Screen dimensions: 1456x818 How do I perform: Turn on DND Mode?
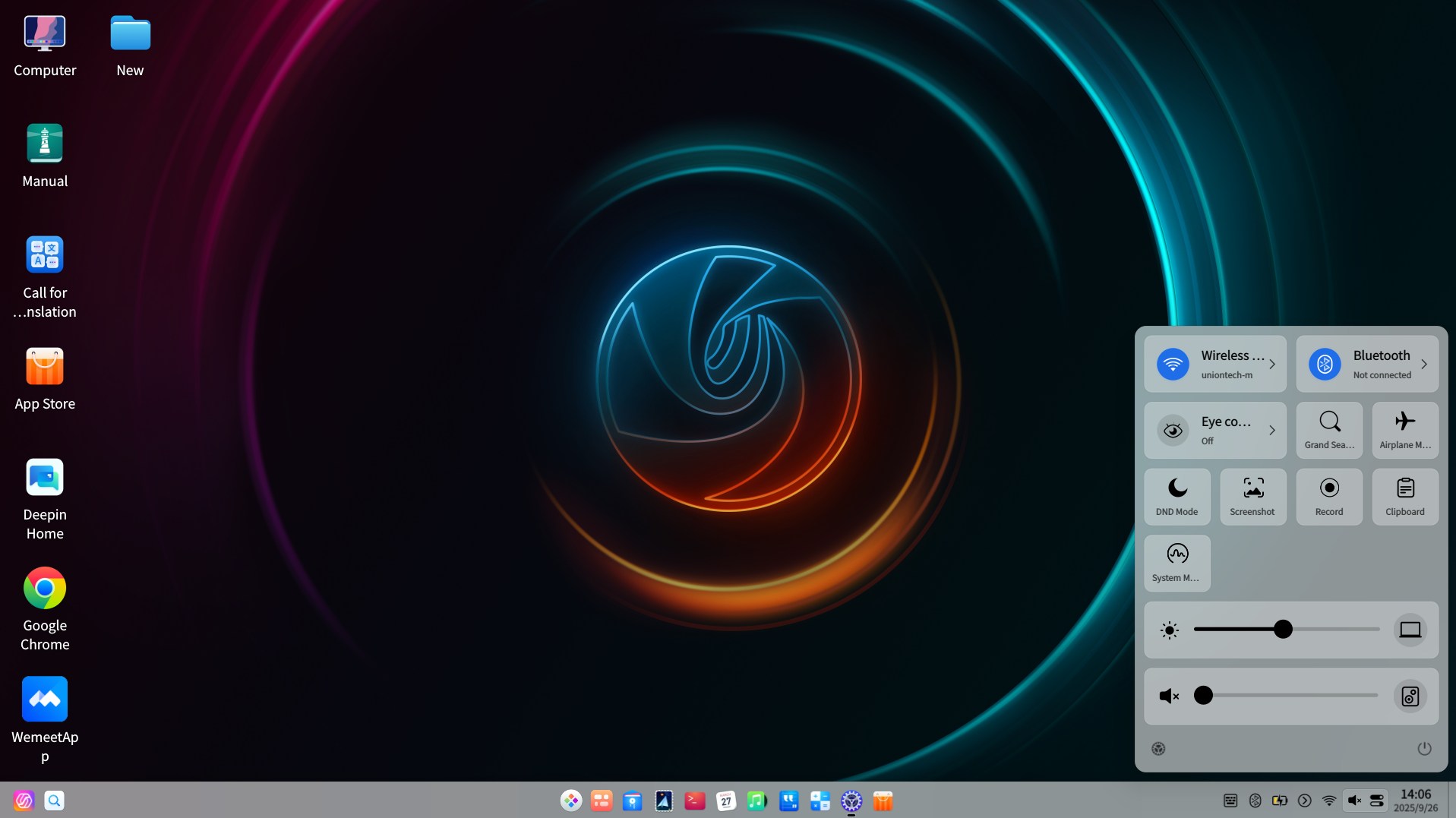(x=1176, y=496)
